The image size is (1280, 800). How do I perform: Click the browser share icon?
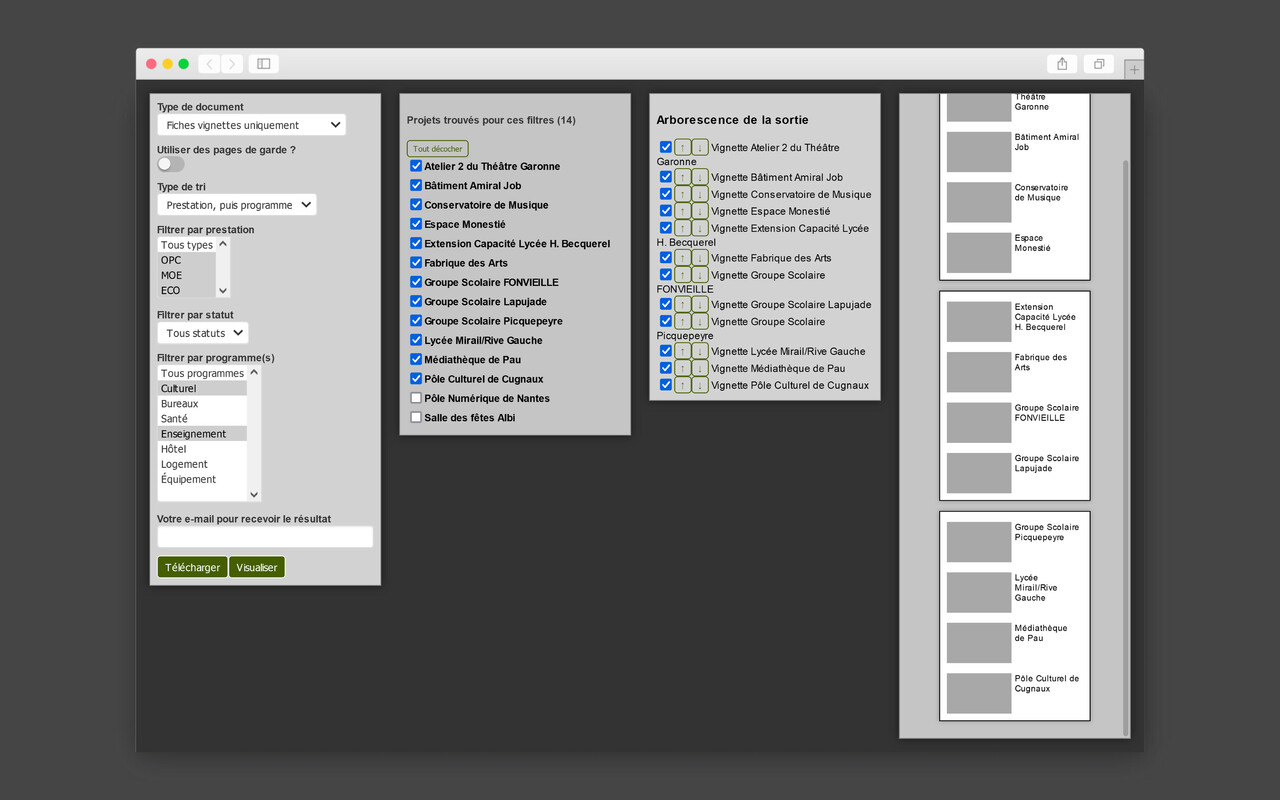pos(1062,64)
